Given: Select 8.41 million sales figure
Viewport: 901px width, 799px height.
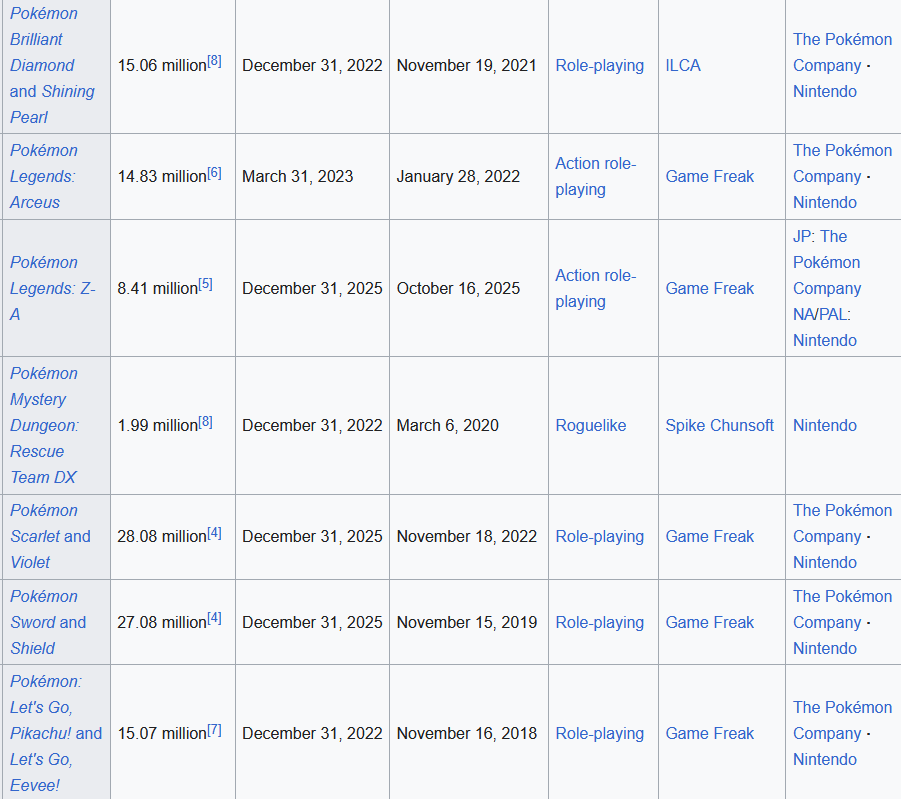Looking at the screenshot, I should pyautogui.click(x=158, y=288).
